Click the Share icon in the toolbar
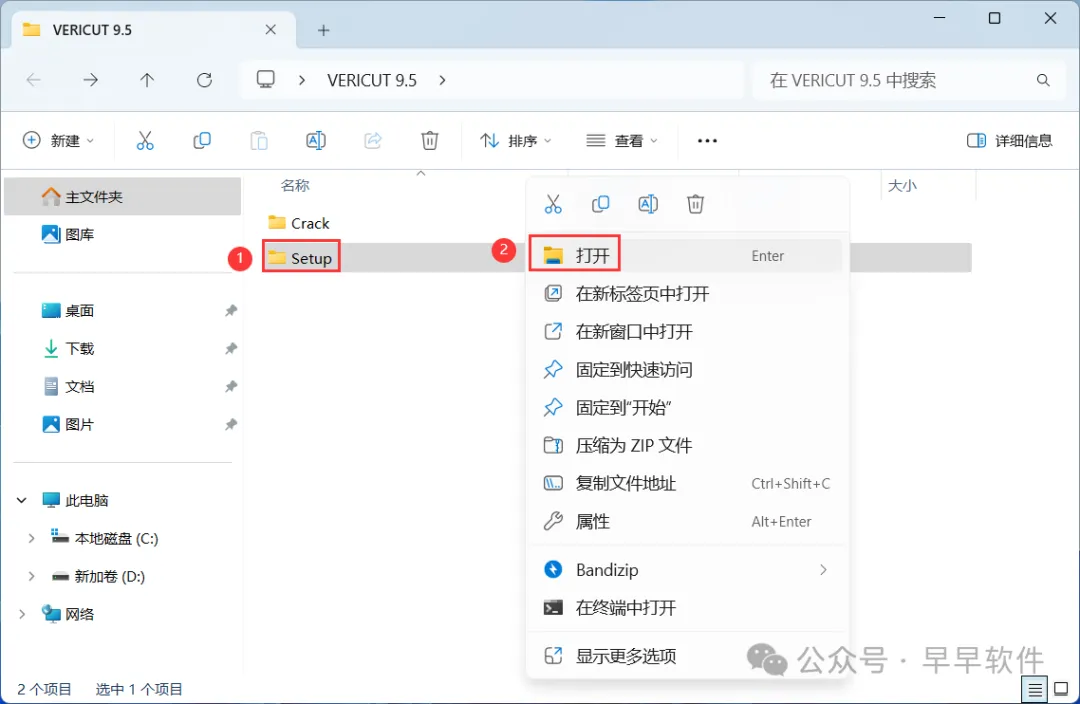The height and width of the screenshot is (704, 1080). [x=373, y=141]
